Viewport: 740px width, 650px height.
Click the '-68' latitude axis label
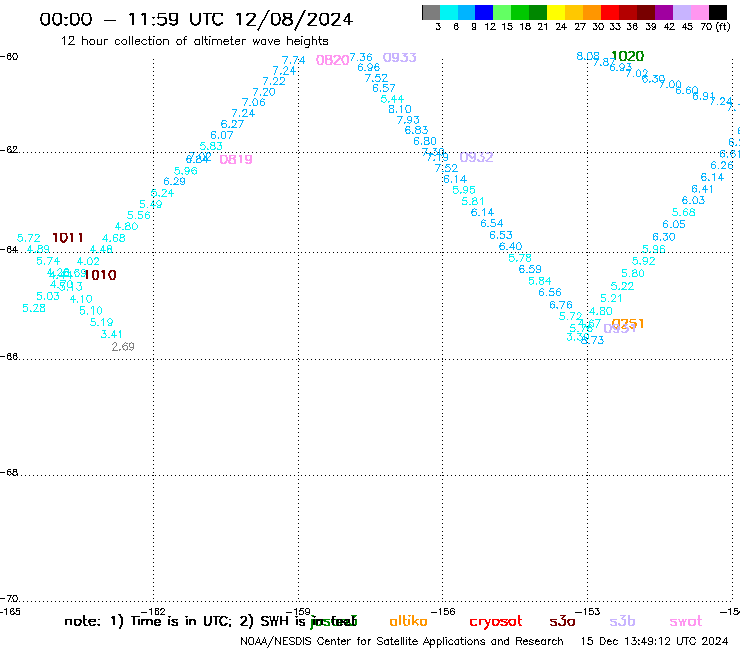tap(9, 473)
